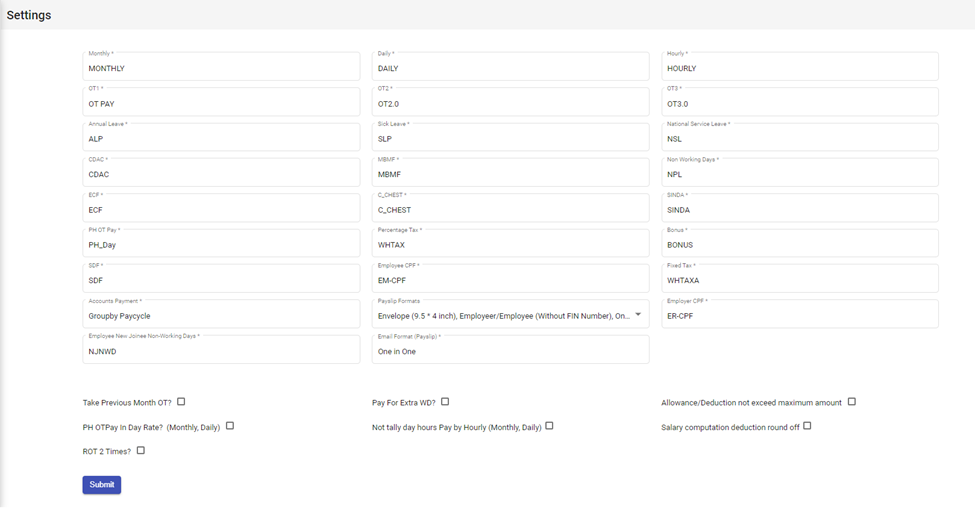
Task: Toggle PH OTPay In Day Rate checkbox
Action: tap(230, 426)
